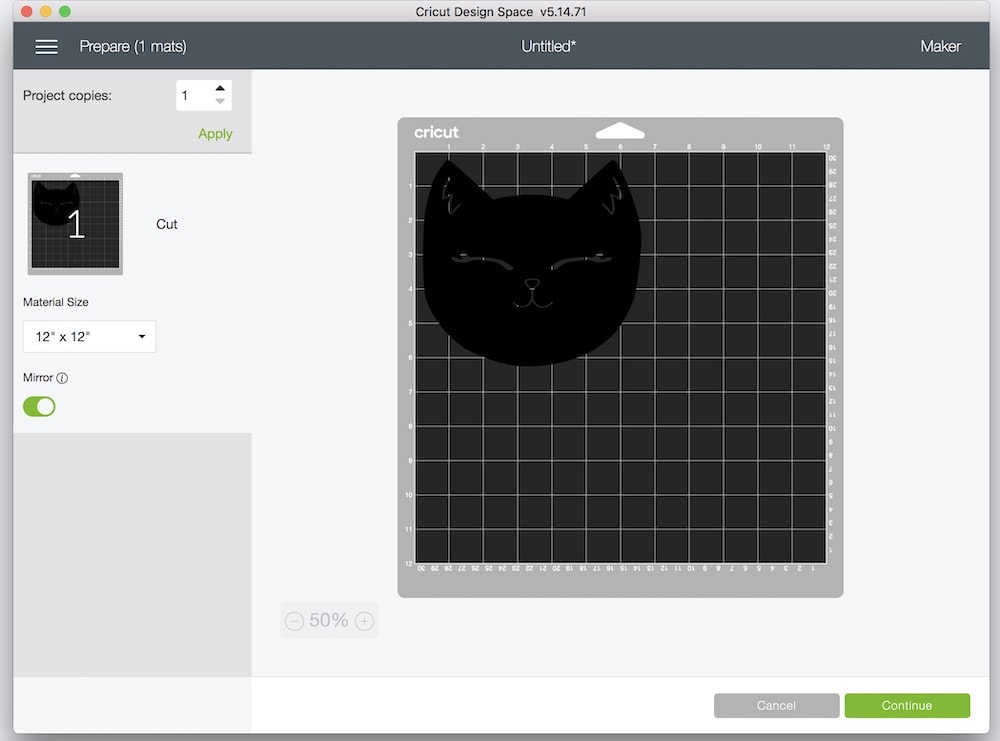Minimize the window with yellow button
The image size is (1000, 741).
[46, 11]
